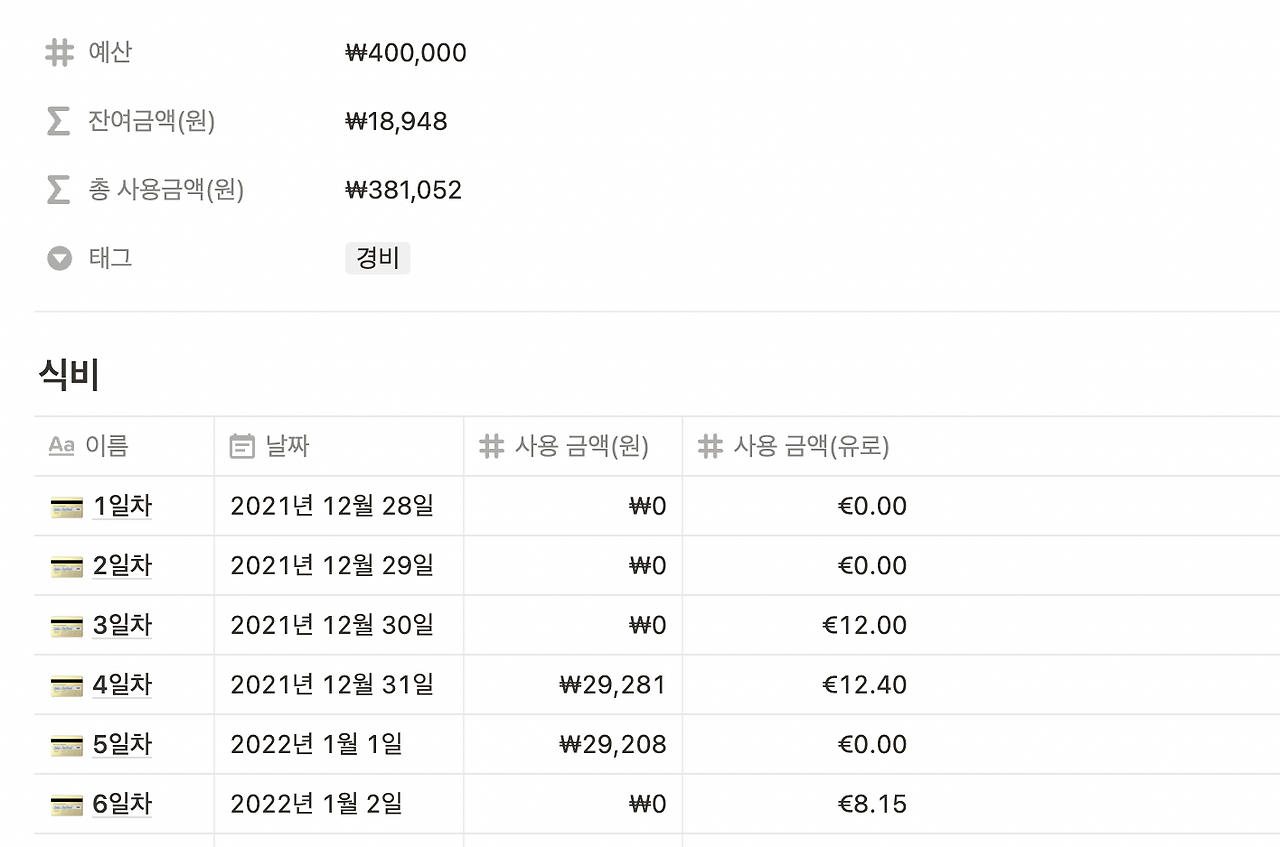
Task: Open the 사용 금액(원) column header menu
Action: click(x=581, y=446)
